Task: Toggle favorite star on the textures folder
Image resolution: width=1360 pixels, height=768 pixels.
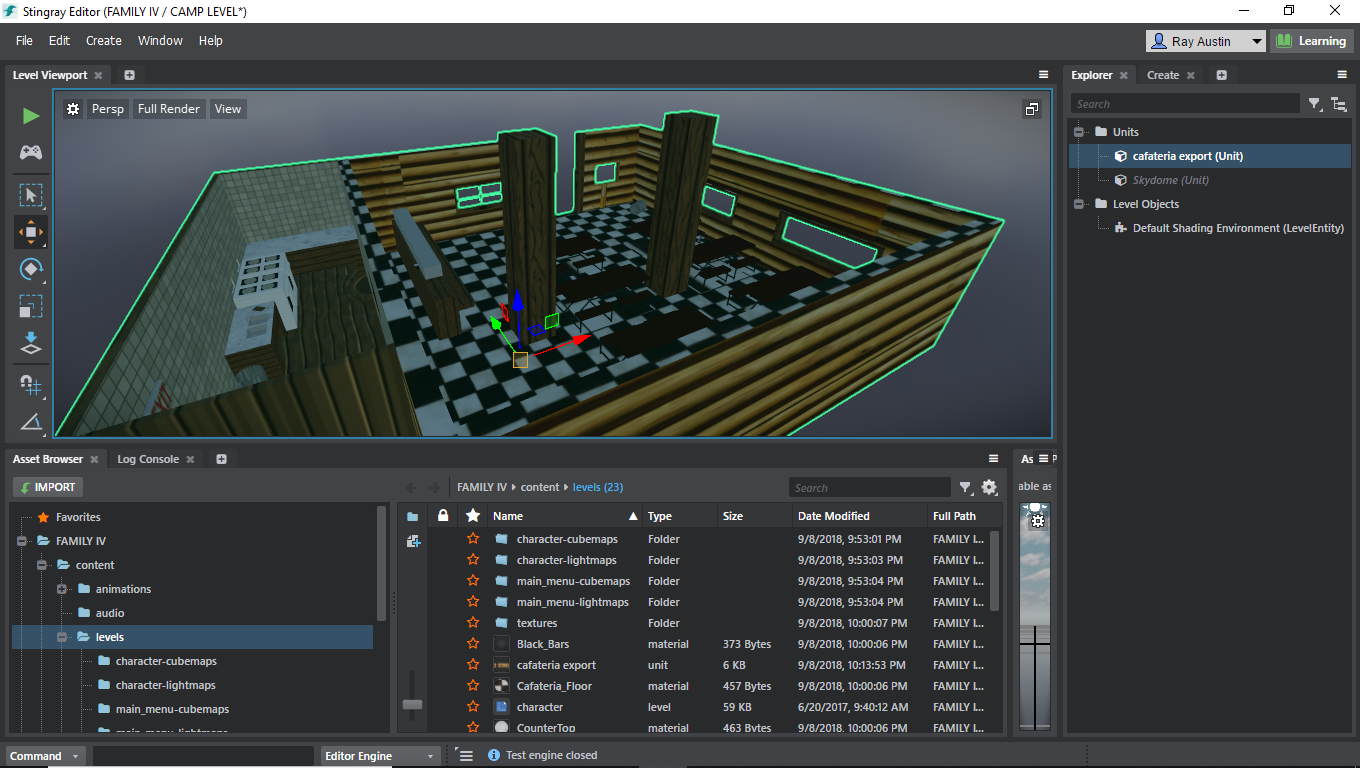Action: coord(472,622)
